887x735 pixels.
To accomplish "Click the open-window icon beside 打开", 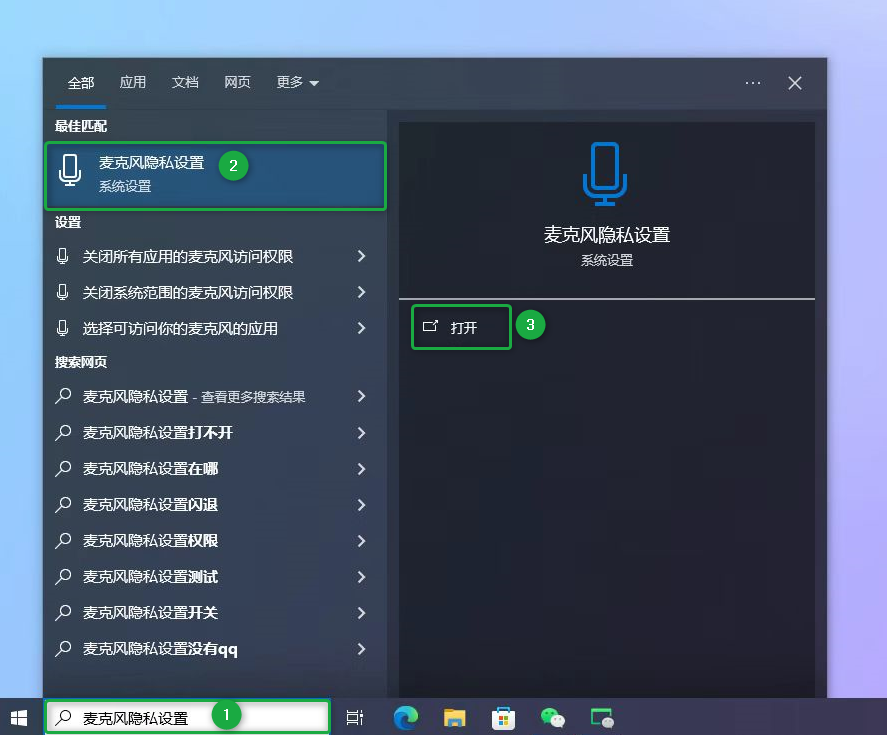I will (430, 326).
